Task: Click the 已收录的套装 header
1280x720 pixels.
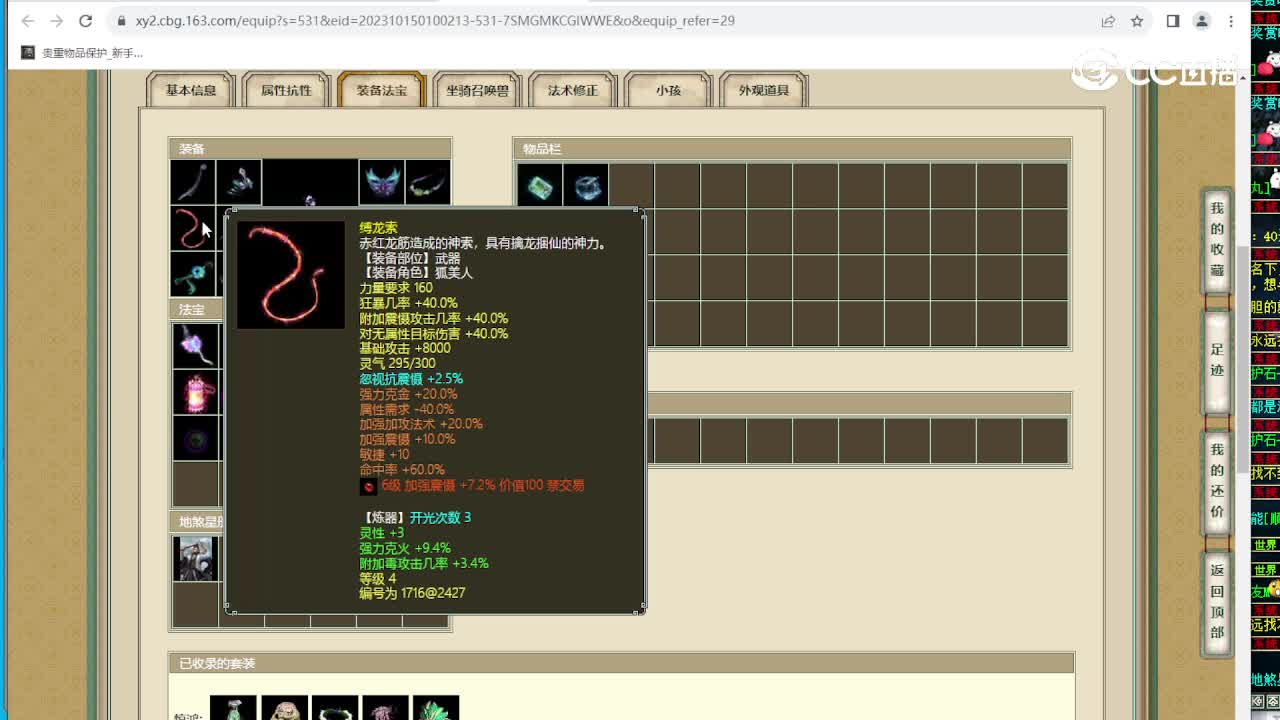Action: click(x=621, y=663)
